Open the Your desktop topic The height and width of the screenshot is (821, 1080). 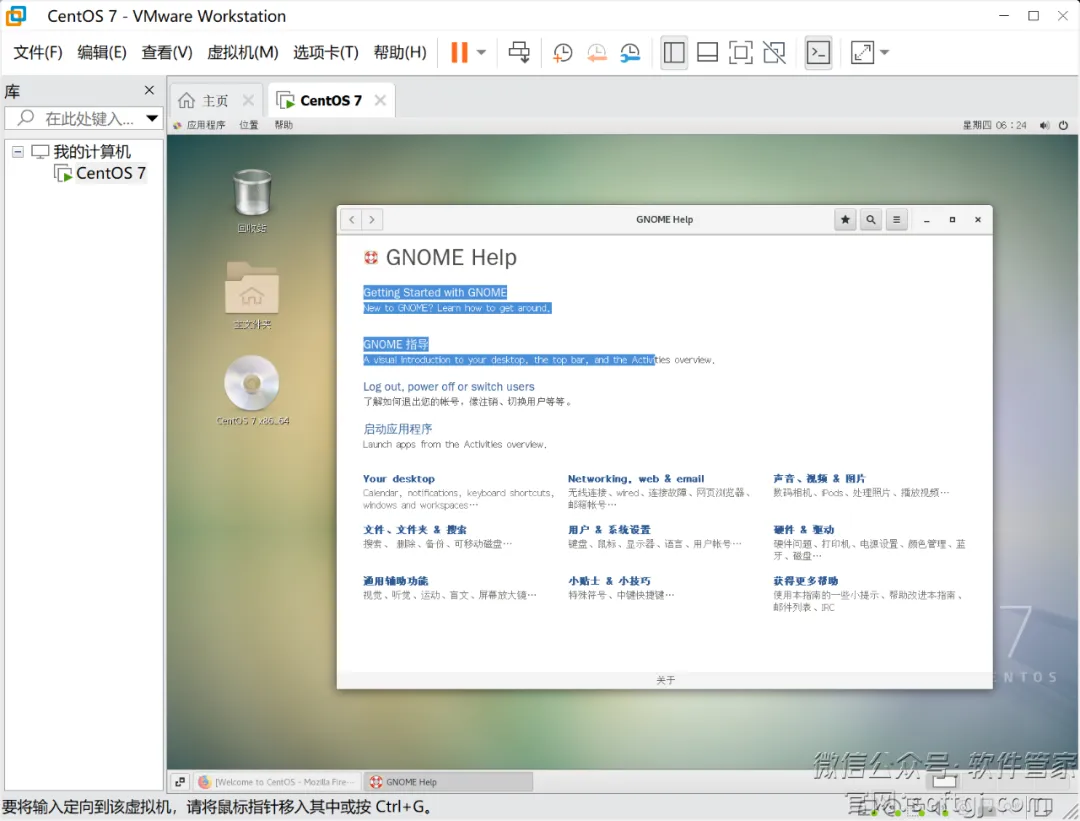(399, 479)
